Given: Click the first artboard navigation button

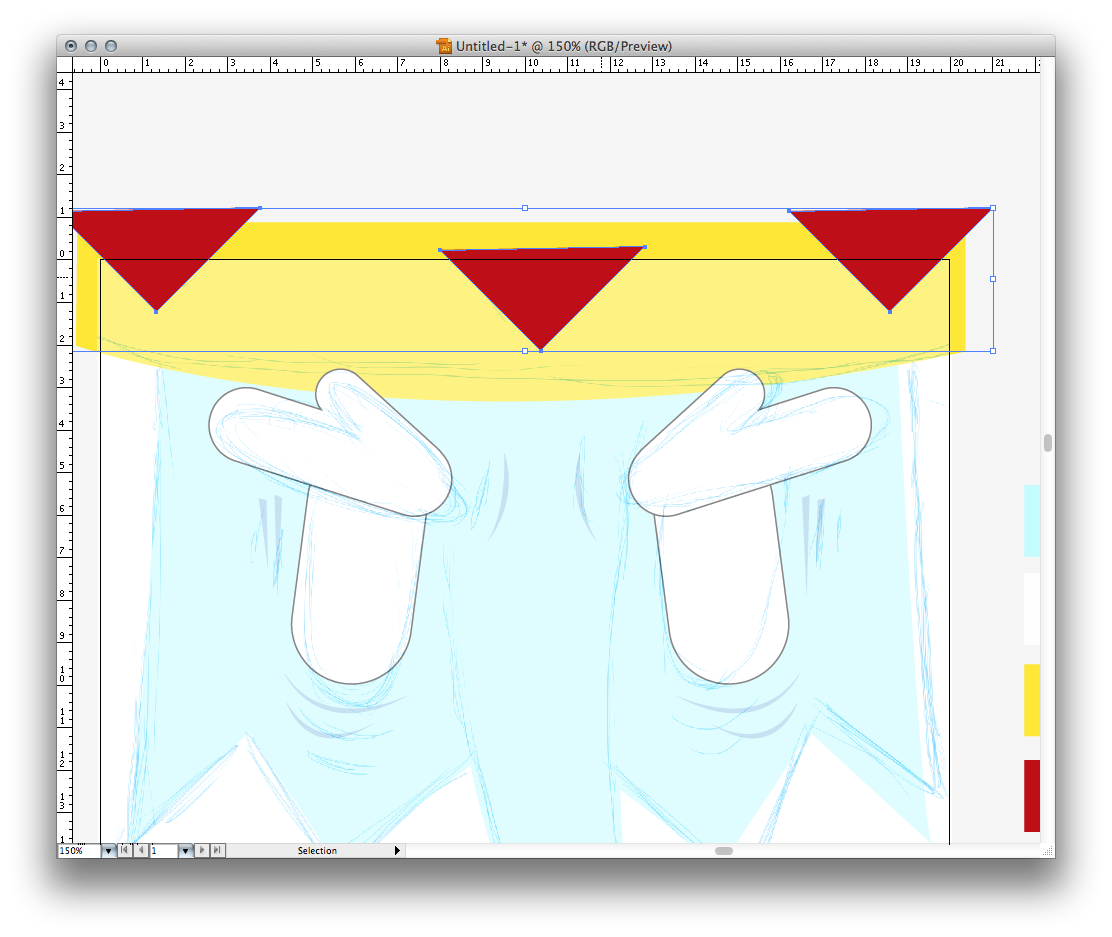Looking at the screenshot, I should (x=125, y=850).
